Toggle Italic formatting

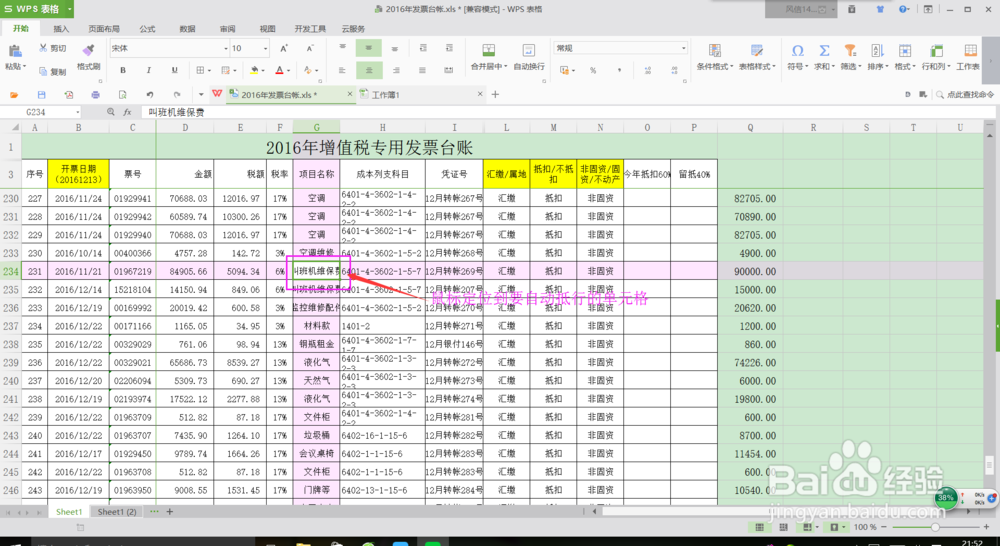coord(149,70)
